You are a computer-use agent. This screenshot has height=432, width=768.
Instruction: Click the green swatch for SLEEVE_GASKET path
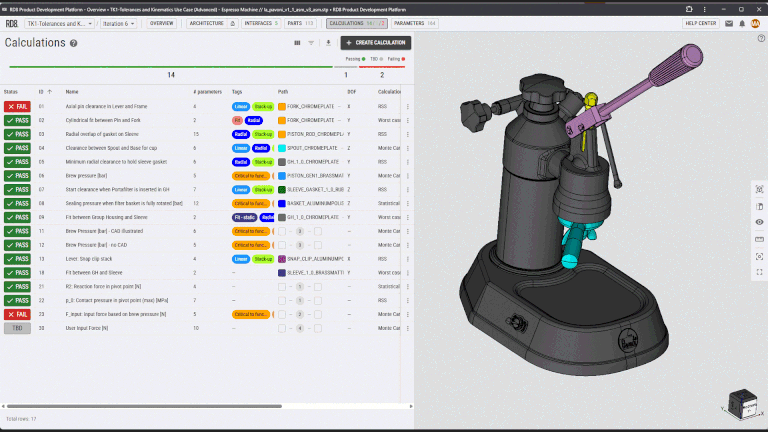(x=282, y=190)
